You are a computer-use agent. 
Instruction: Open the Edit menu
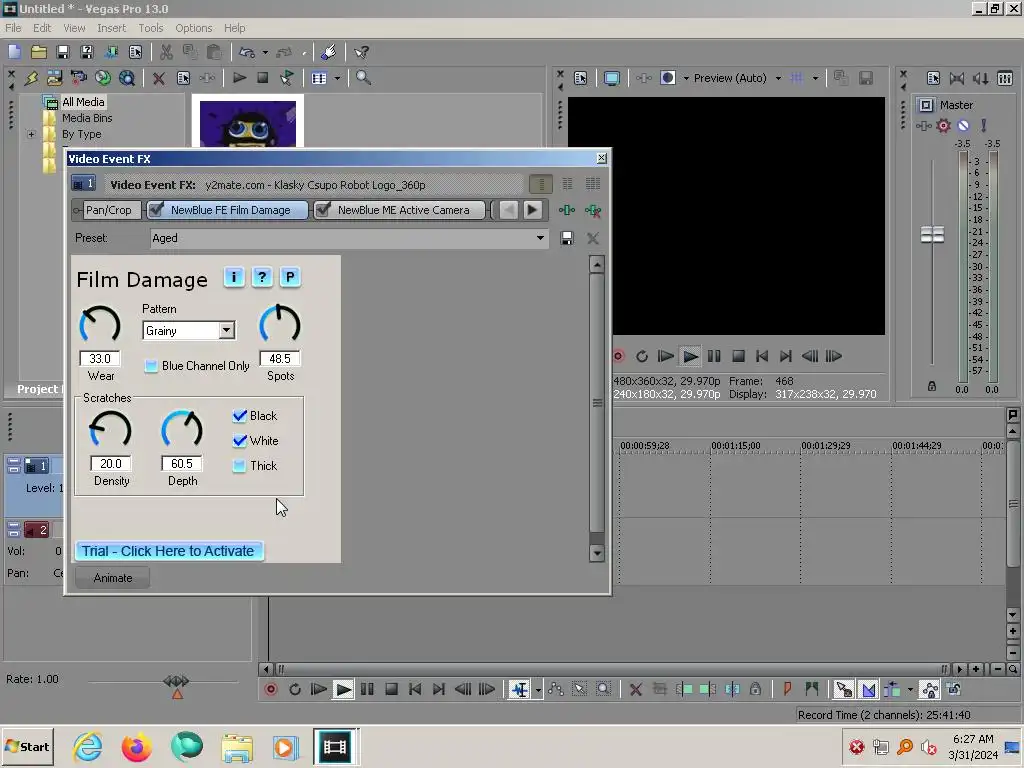point(42,28)
